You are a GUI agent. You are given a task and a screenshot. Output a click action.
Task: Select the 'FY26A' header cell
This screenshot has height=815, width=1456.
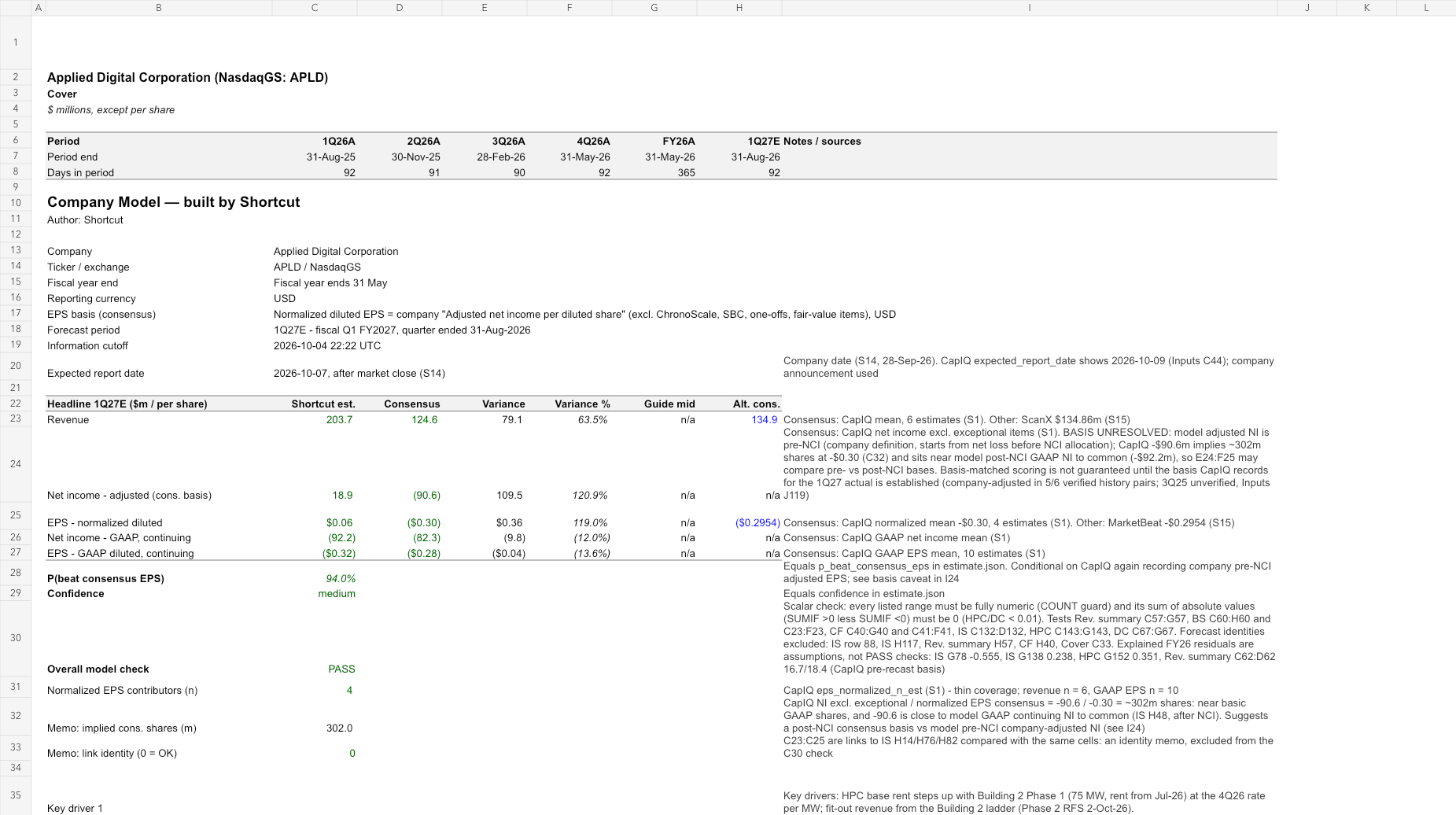679,141
